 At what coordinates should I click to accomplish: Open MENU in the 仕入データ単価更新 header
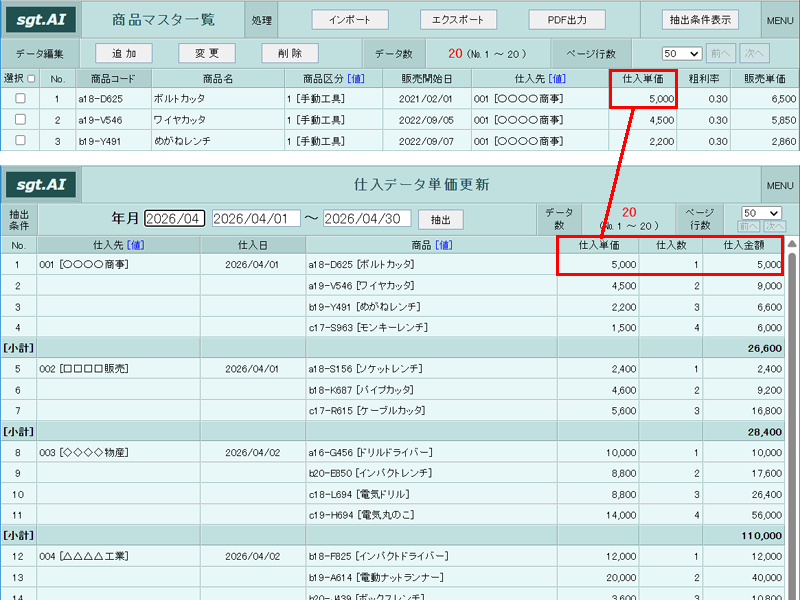(x=780, y=186)
